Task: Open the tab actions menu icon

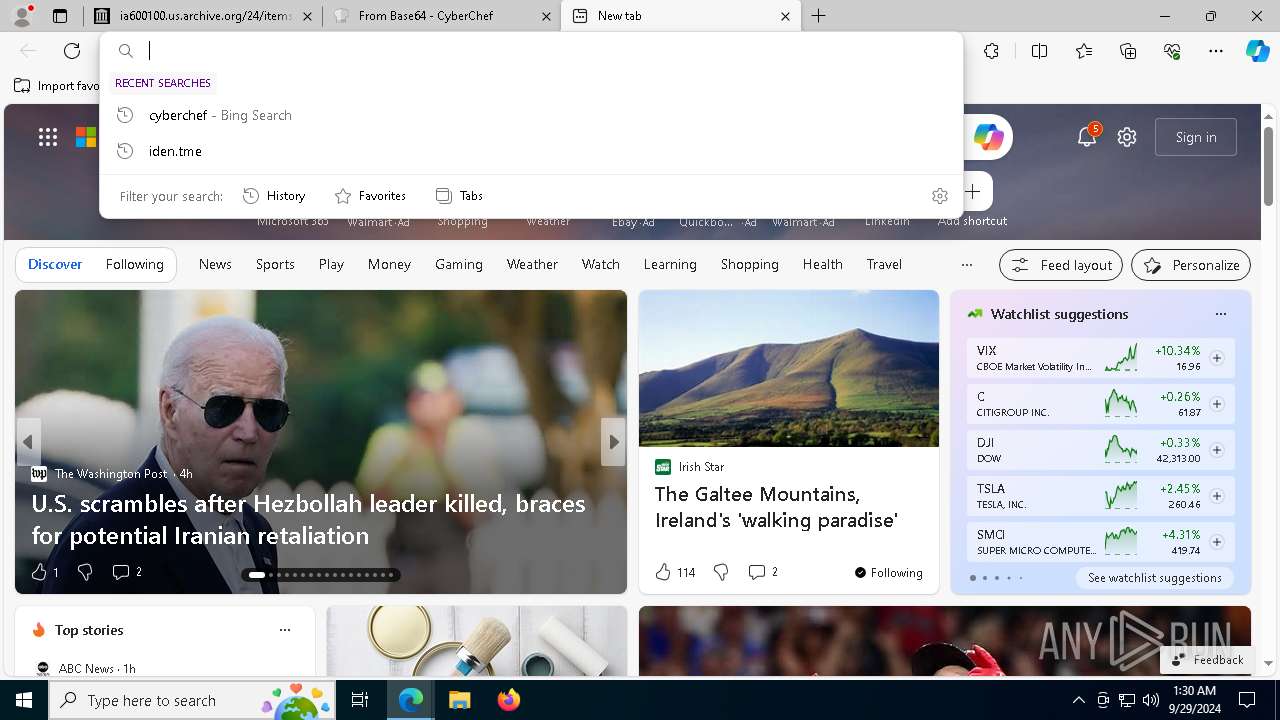Action: click(60, 16)
